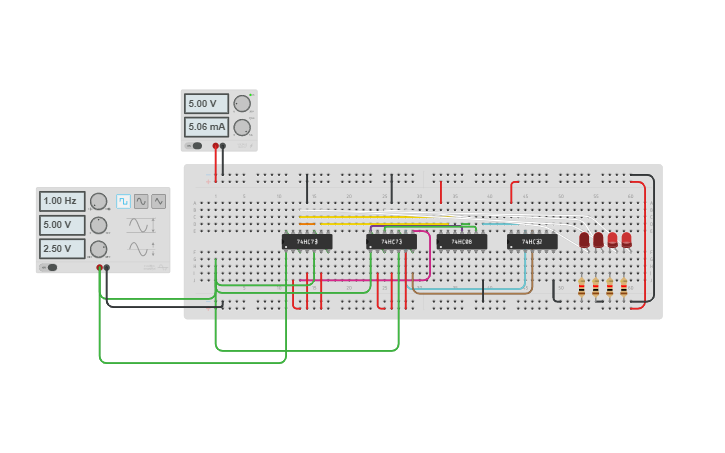
Task: Select the rightmost resistor on the breadboard
Action: coord(624,287)
